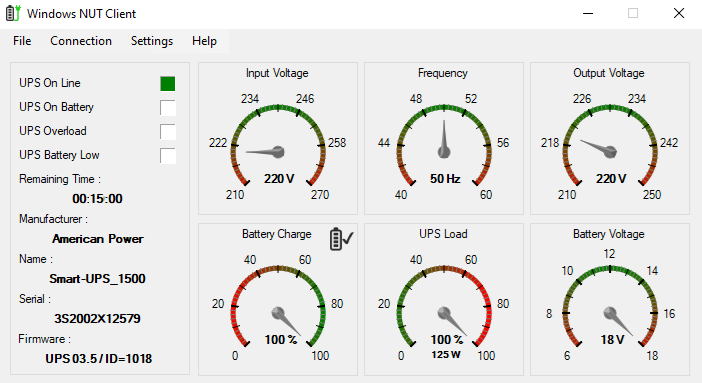
Task: Click the 220 V reading under Input Voltage
Action: [279, 179]
